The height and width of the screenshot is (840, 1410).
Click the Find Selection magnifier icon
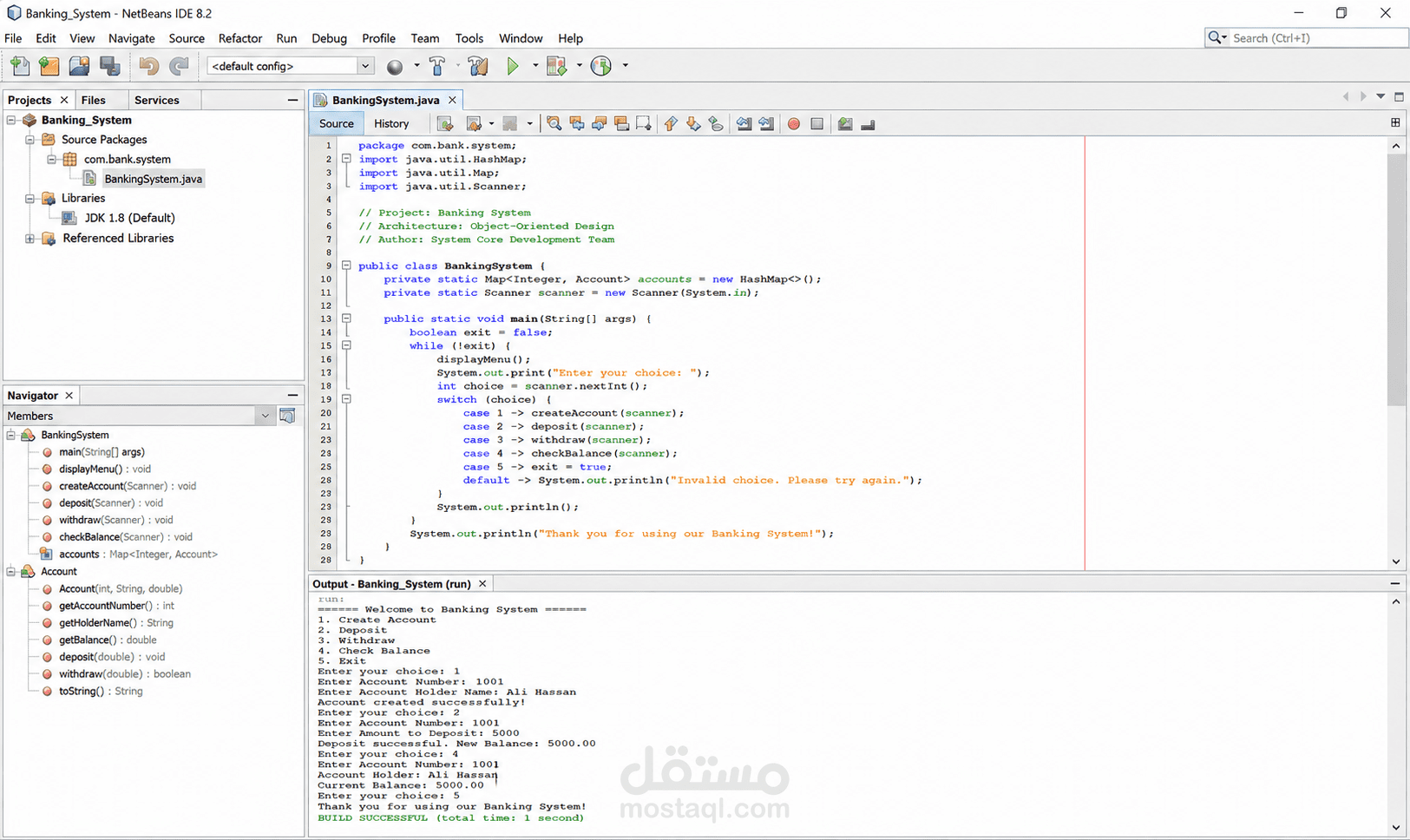tap(554, 124)
